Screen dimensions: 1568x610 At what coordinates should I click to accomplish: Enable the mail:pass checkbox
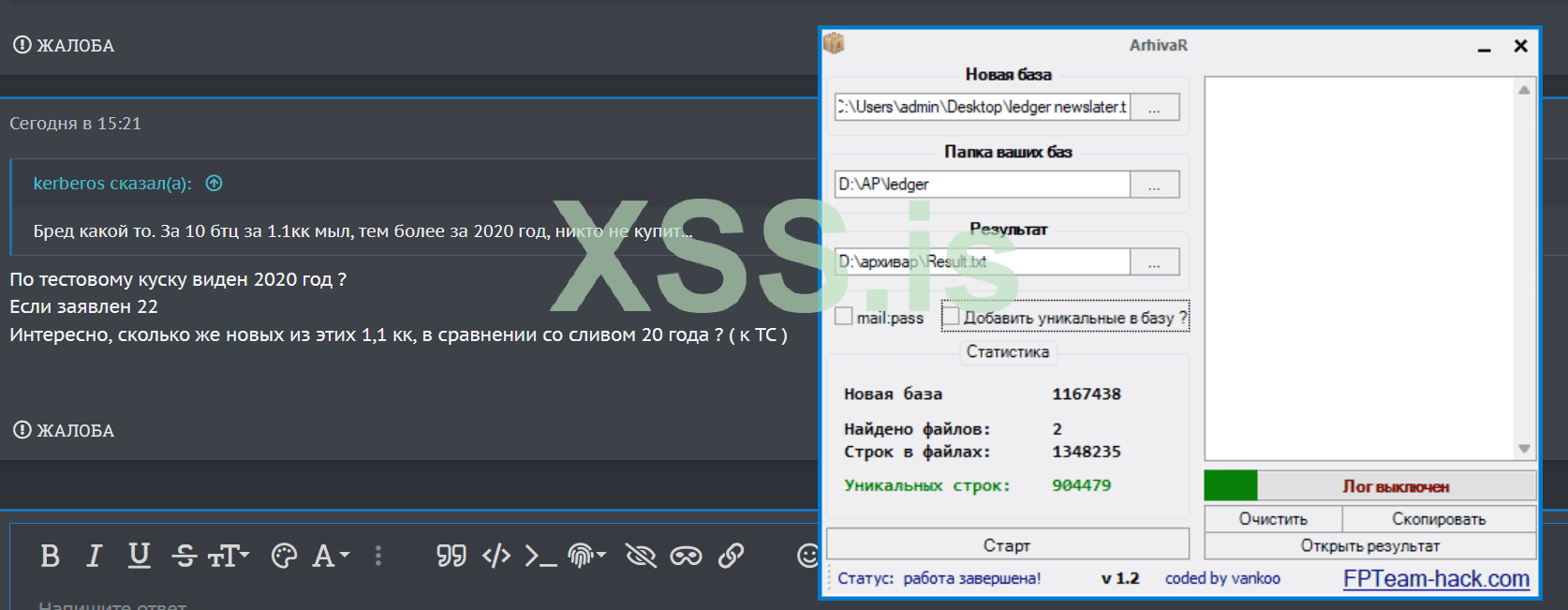(x=844, y=317)
